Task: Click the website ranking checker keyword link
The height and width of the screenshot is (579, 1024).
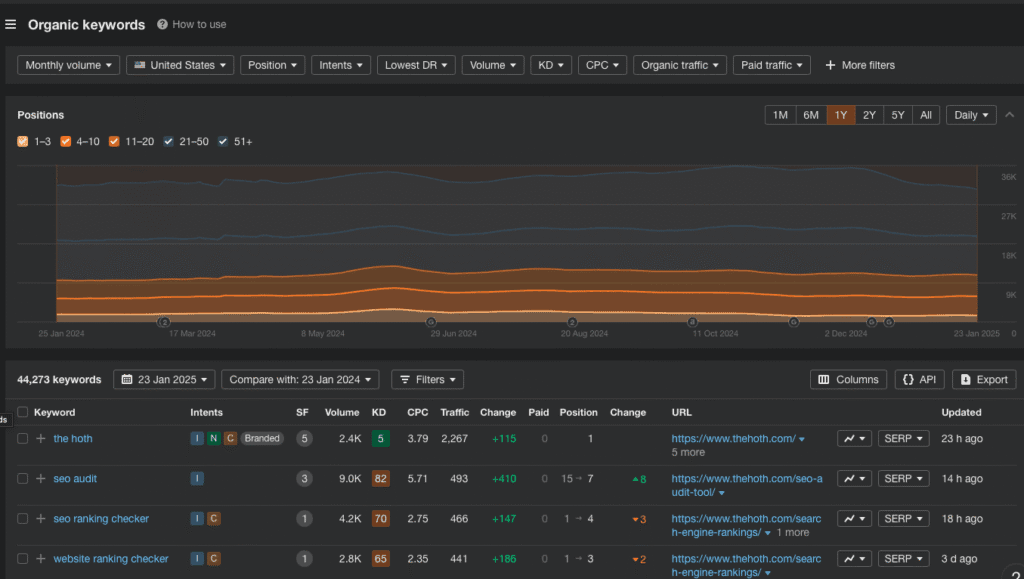Action: (x=111, y=559)
